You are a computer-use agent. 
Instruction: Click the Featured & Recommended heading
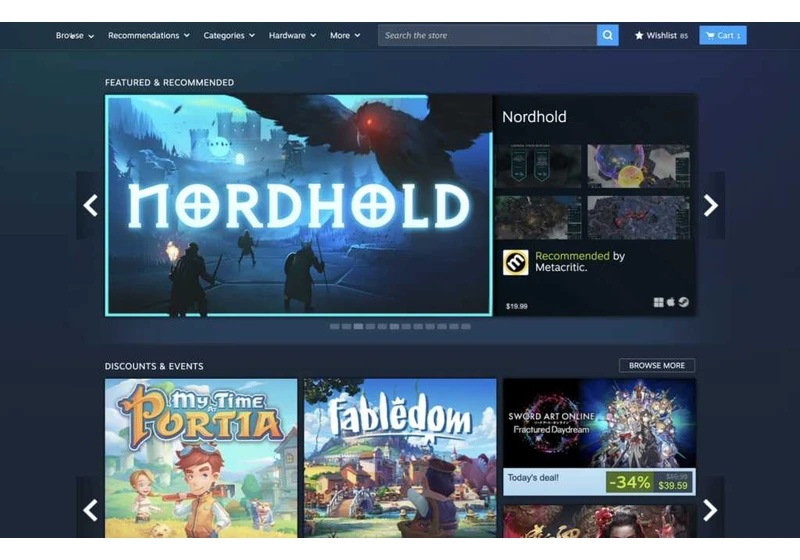pyautogui.click(x=169, y=83)
